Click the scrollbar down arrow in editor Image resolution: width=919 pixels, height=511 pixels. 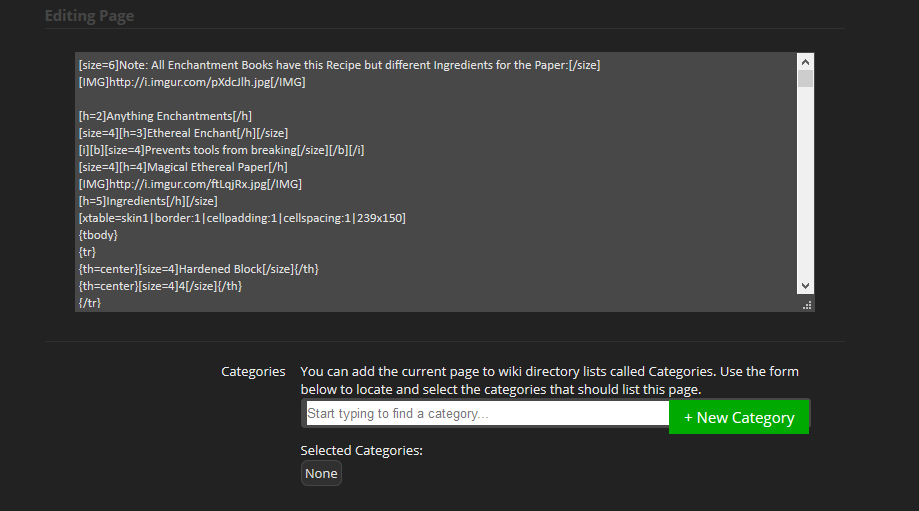click(x=805, y=286)
